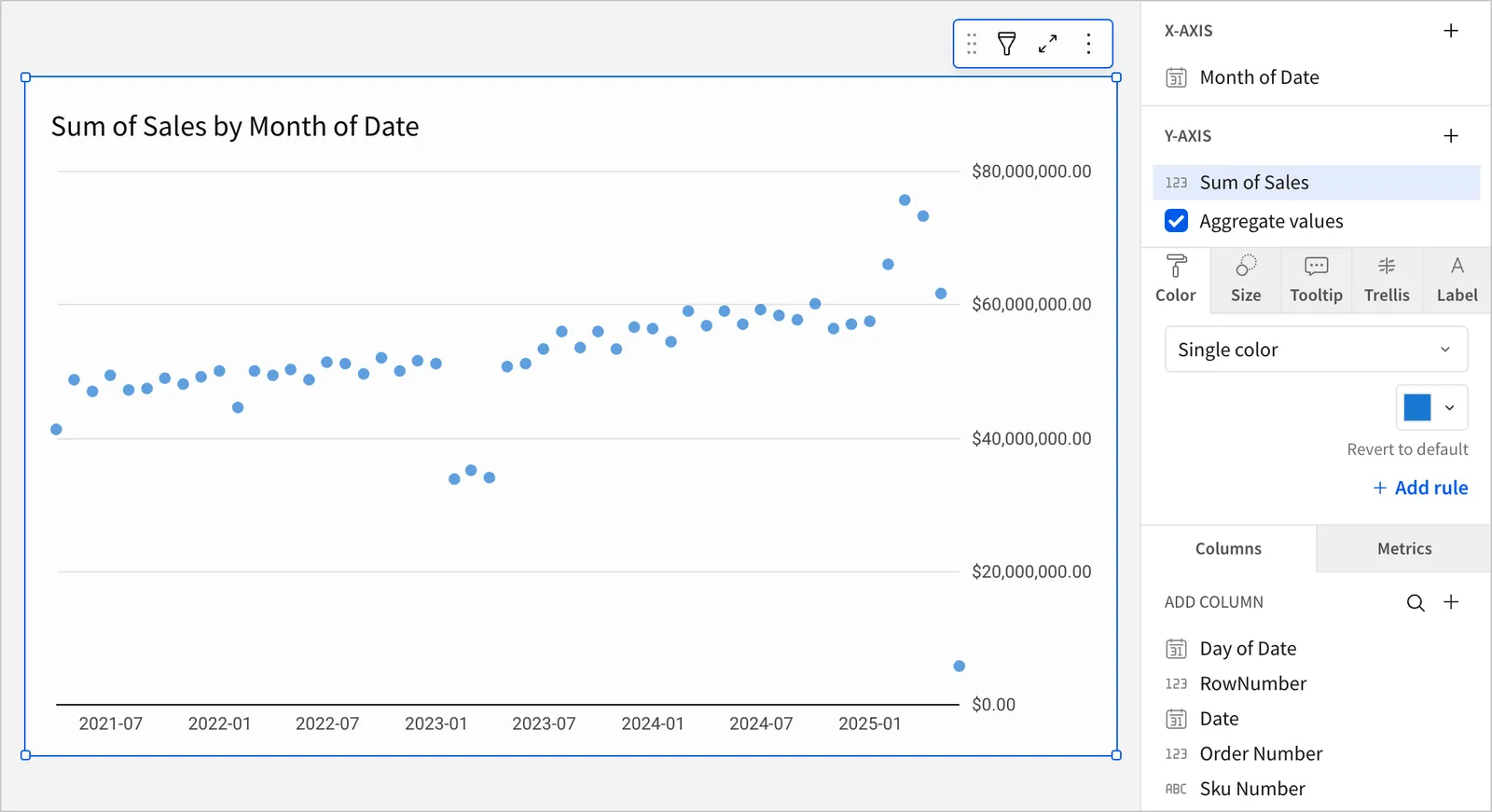Click number icon next to RowNumber
The width and height of the screenshot is (1492, 812).
[x=1176, y=684]
